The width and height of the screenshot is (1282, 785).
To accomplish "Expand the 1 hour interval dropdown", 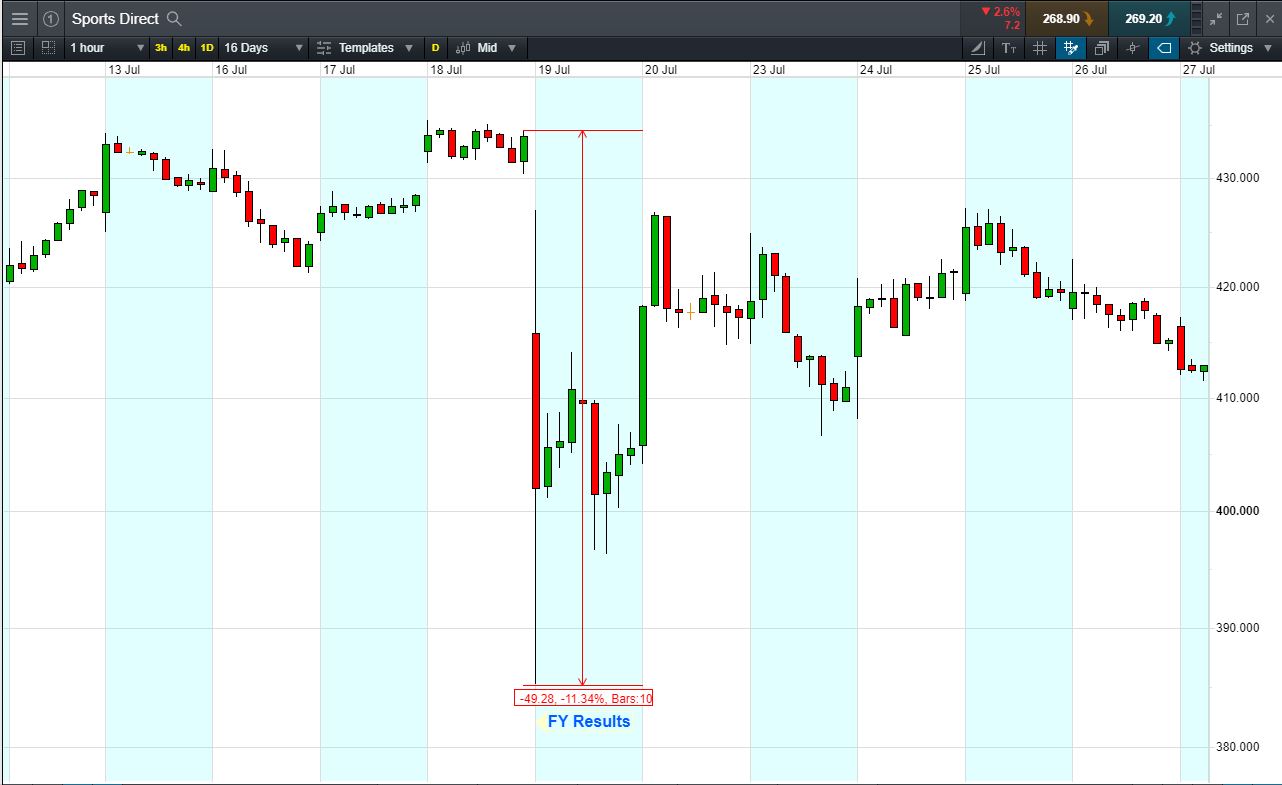I will coord(140,48).
